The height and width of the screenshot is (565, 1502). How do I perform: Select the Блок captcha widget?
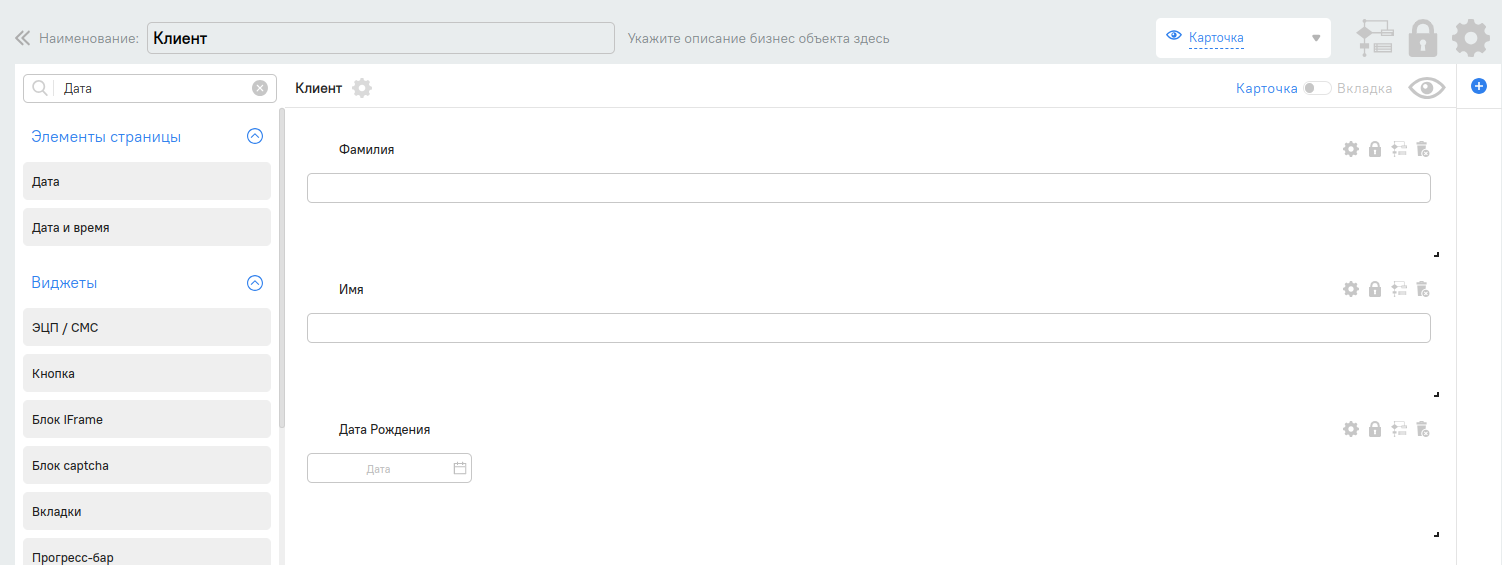147,465
